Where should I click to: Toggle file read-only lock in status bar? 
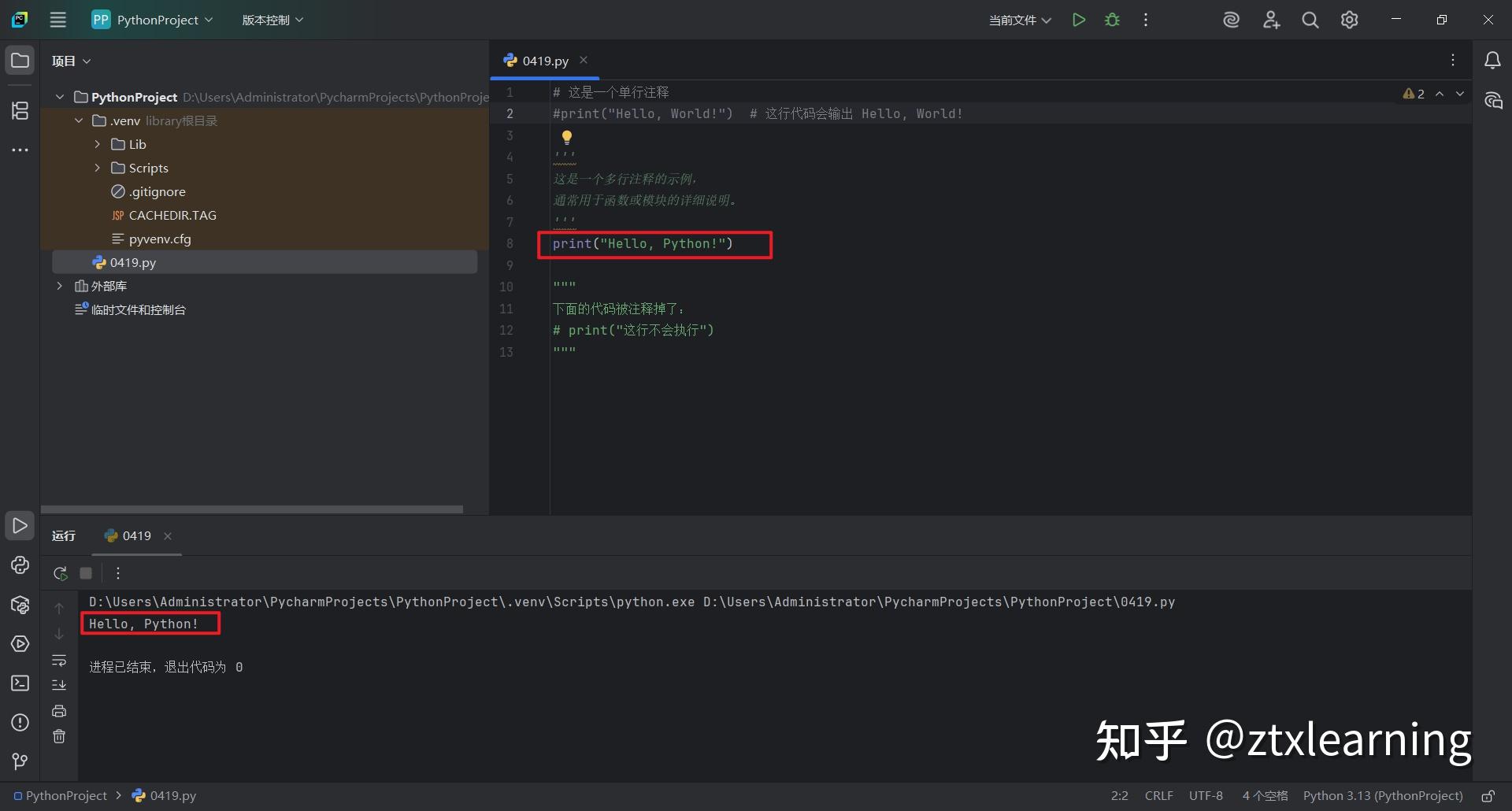(x=1491, y=795)
